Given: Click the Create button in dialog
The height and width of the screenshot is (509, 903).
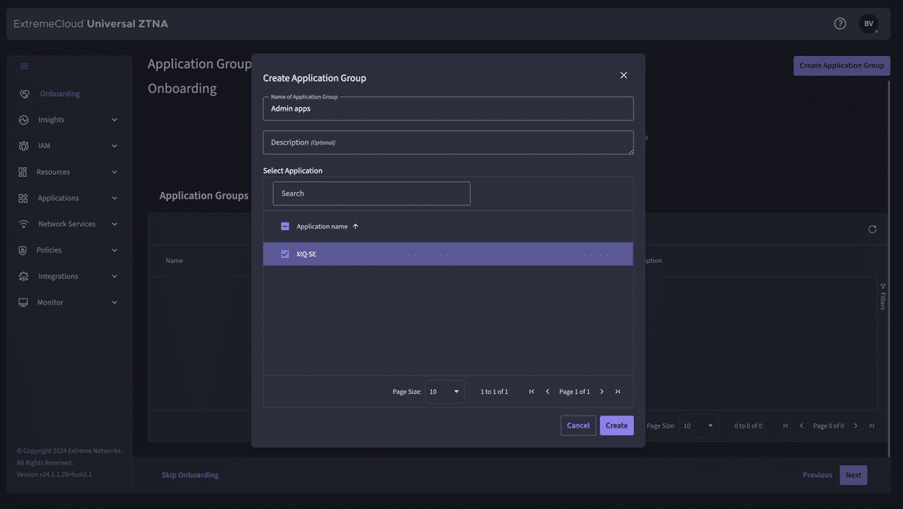Looking at the screenshot, I should (616, 426).
